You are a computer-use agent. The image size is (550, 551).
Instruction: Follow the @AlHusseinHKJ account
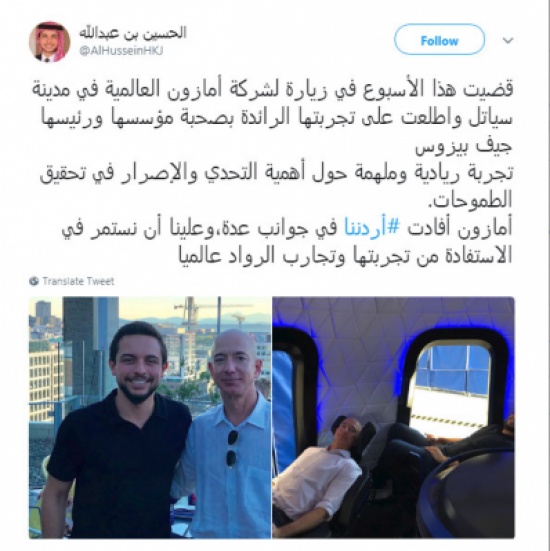(439, 40)
